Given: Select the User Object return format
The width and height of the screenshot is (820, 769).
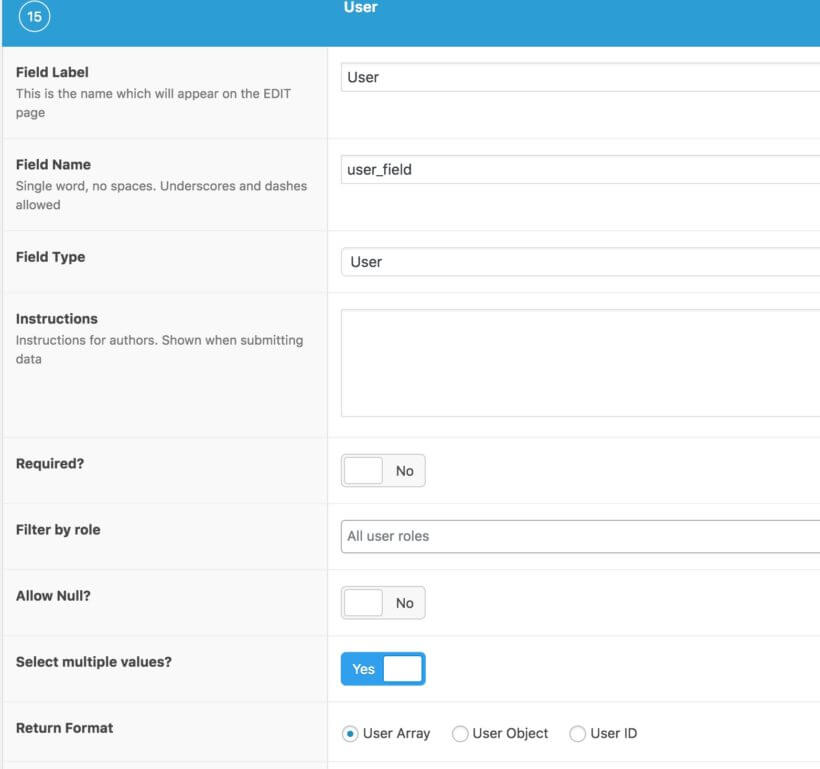Looking at the screenshot, I should (x=459, y=733).
